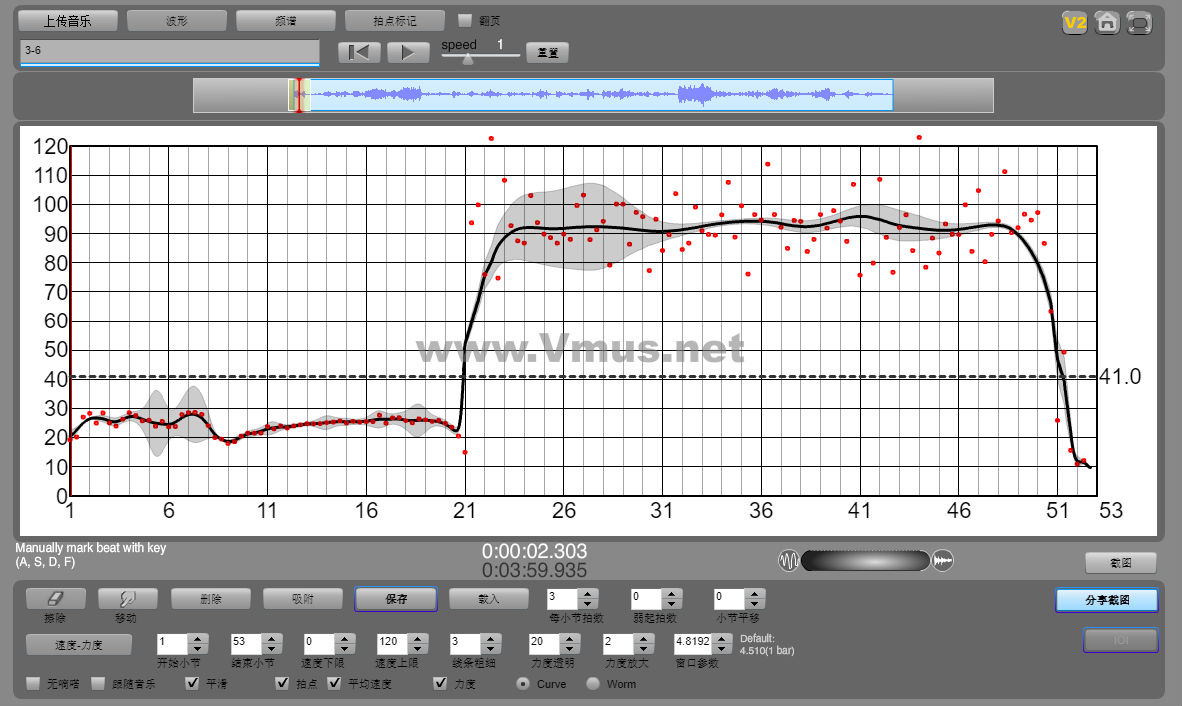
Task: Increase the 每小节拍数 beats-per-bar stepper
Action: (x=589, y=594)
